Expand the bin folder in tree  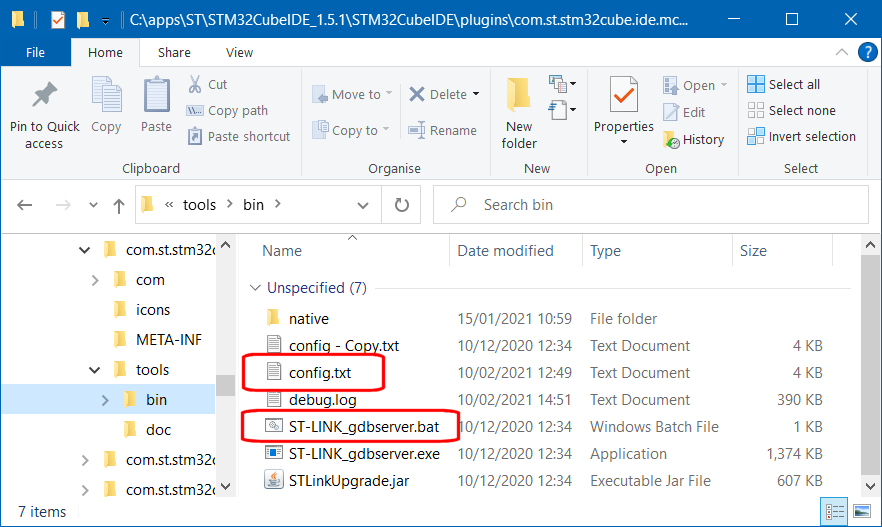pos(105,400)
